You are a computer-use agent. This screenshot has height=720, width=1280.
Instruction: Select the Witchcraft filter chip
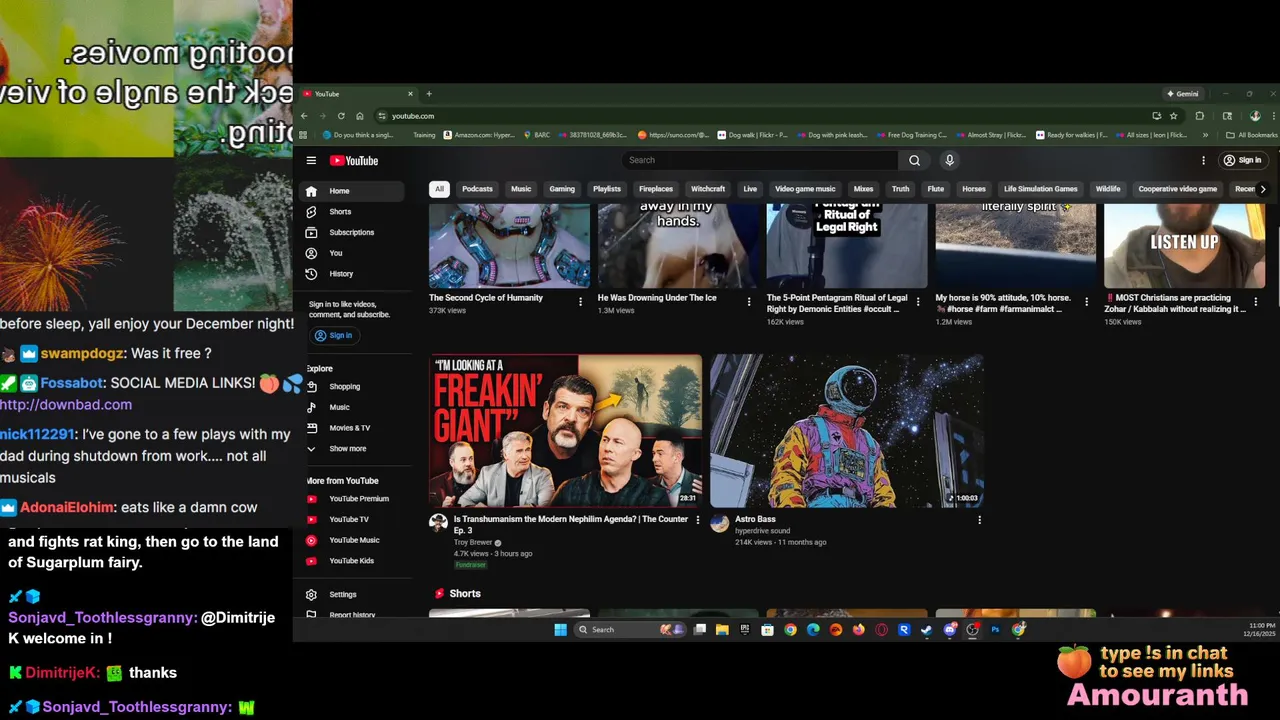pyautogui.click(x=708, y=189)
